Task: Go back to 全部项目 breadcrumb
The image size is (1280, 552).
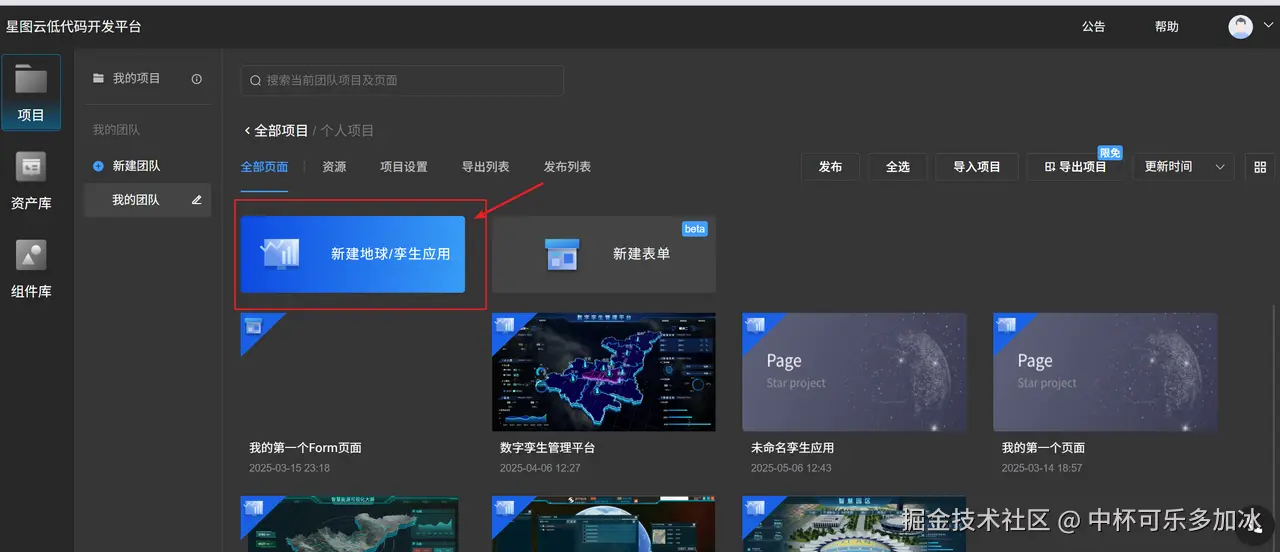Action: pos(281,131)
